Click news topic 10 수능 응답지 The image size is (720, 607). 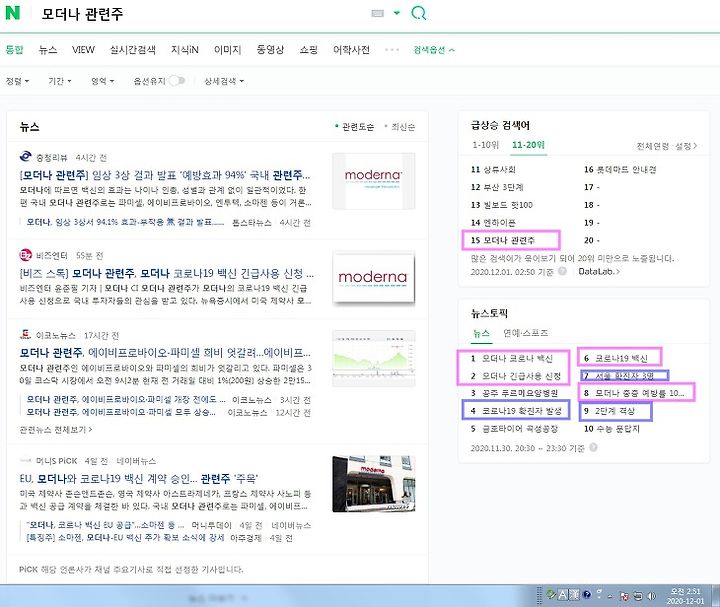(612, 429)
